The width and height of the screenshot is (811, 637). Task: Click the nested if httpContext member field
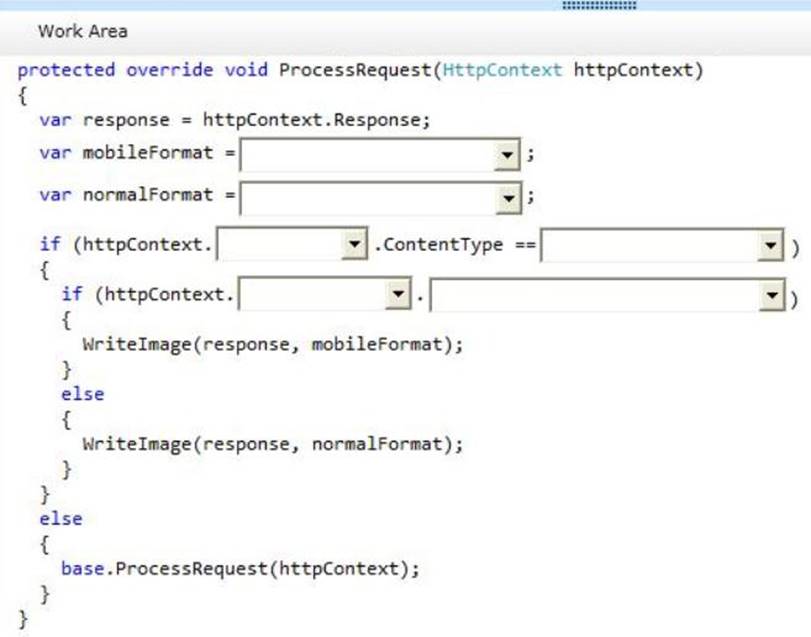click(312, 296)
